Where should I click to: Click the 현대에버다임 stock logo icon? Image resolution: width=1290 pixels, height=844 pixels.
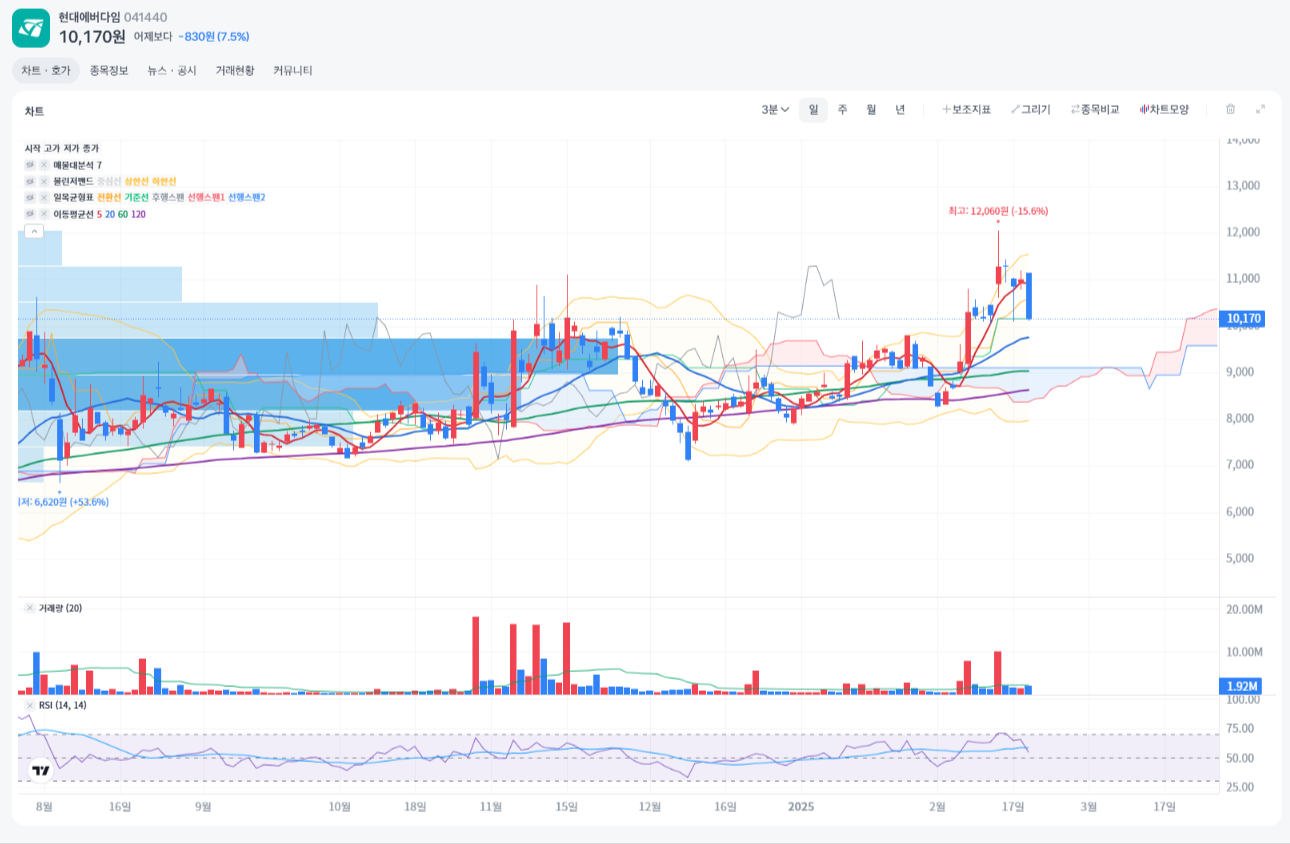[x=31, y=27]
